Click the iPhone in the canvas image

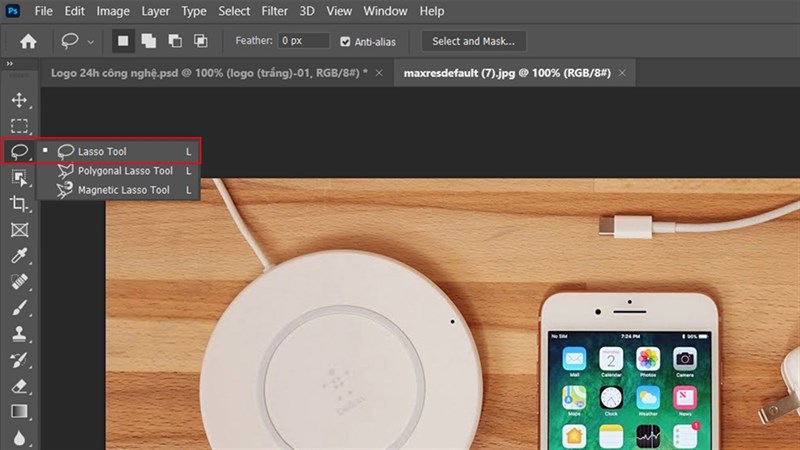coord(629,371)
